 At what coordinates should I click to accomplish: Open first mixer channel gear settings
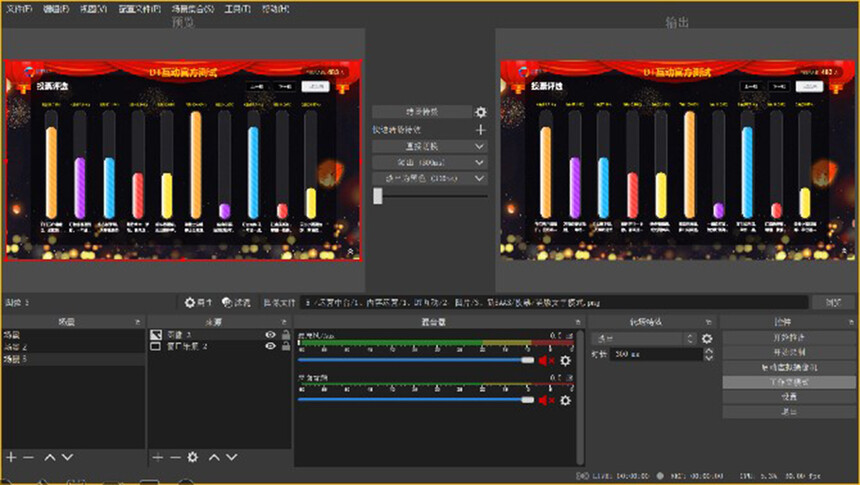[x=565, y=360]
